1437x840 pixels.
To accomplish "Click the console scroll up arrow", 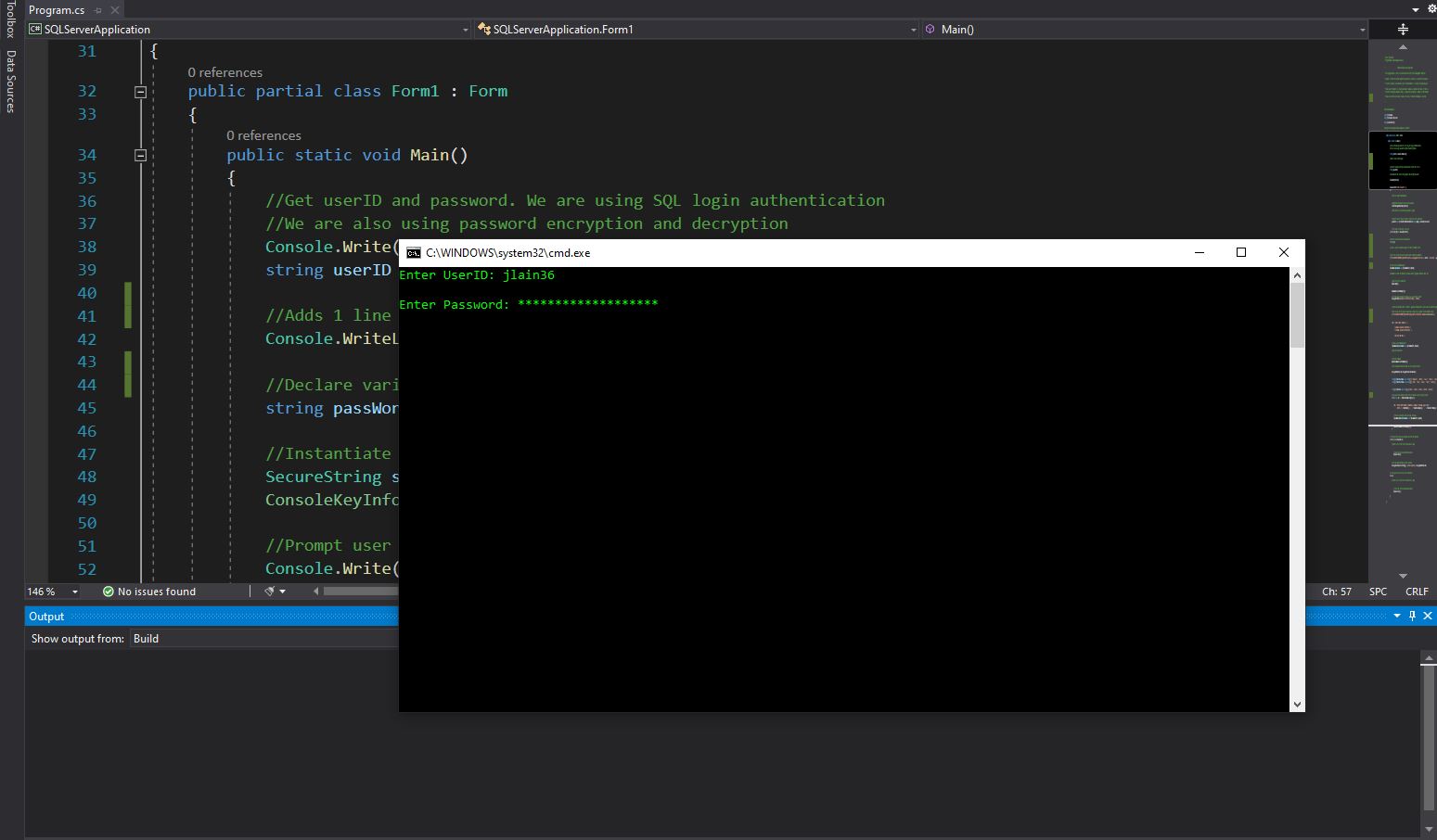I will (x=1297, y=275).
